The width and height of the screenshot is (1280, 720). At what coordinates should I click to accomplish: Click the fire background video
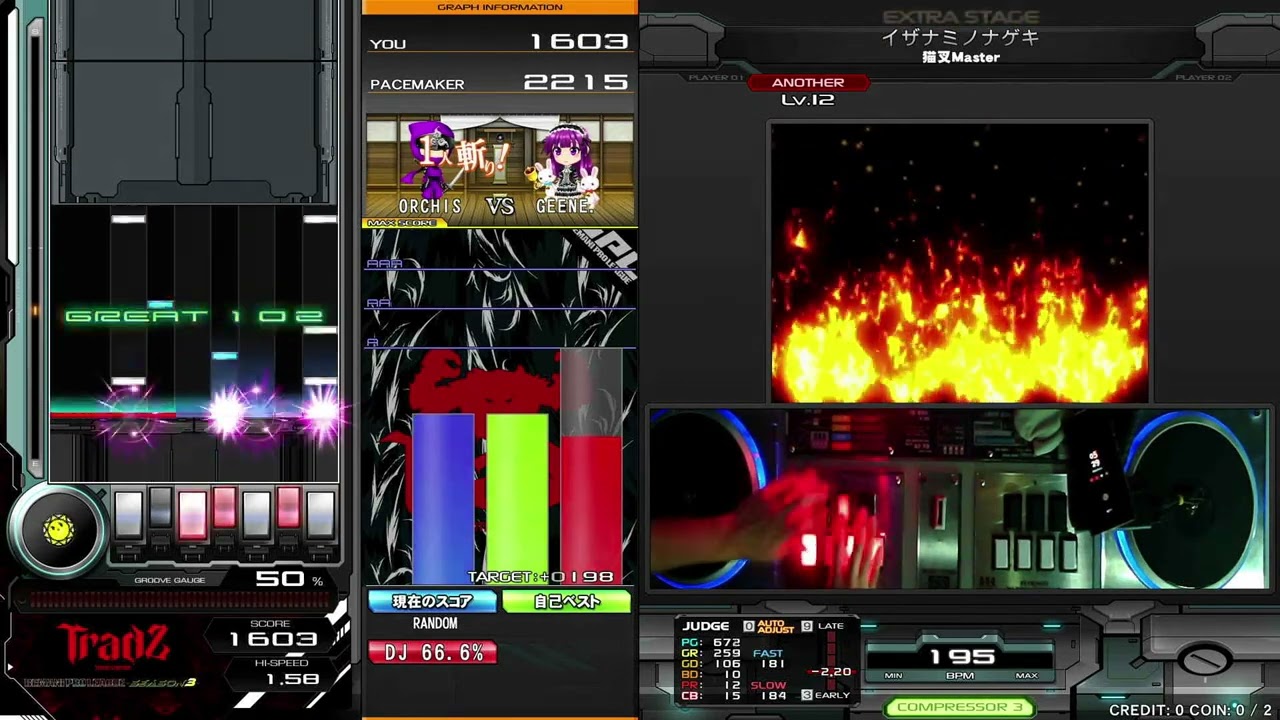click(959, 262)
